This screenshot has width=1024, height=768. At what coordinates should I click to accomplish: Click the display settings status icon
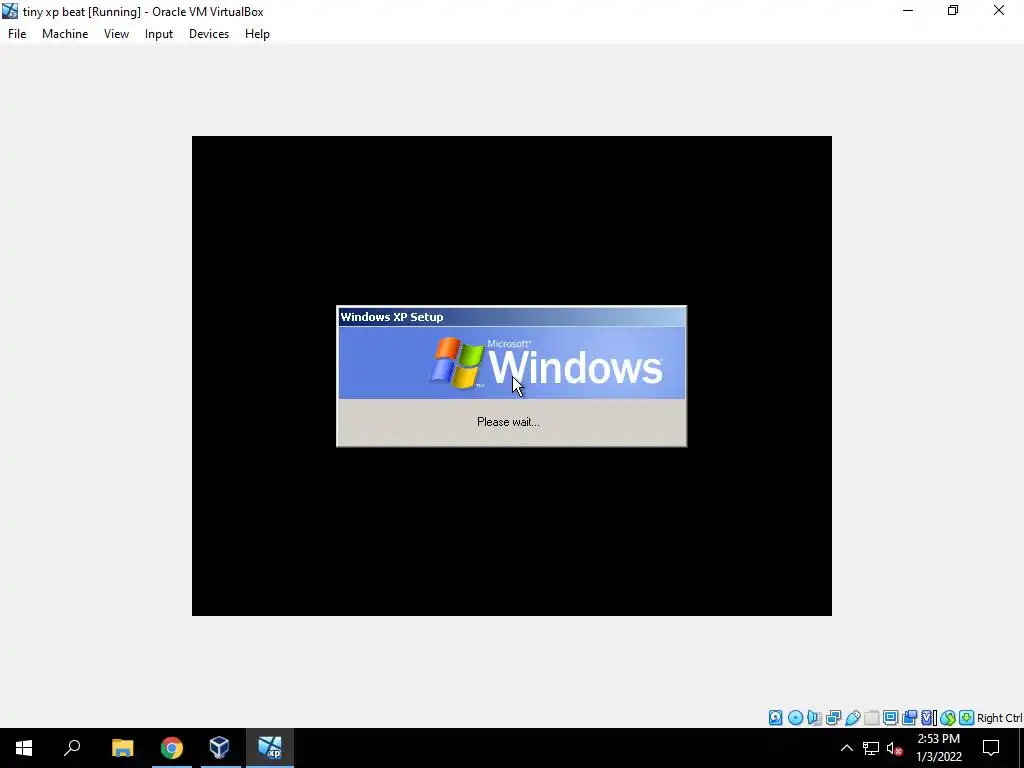click(890, 718)
